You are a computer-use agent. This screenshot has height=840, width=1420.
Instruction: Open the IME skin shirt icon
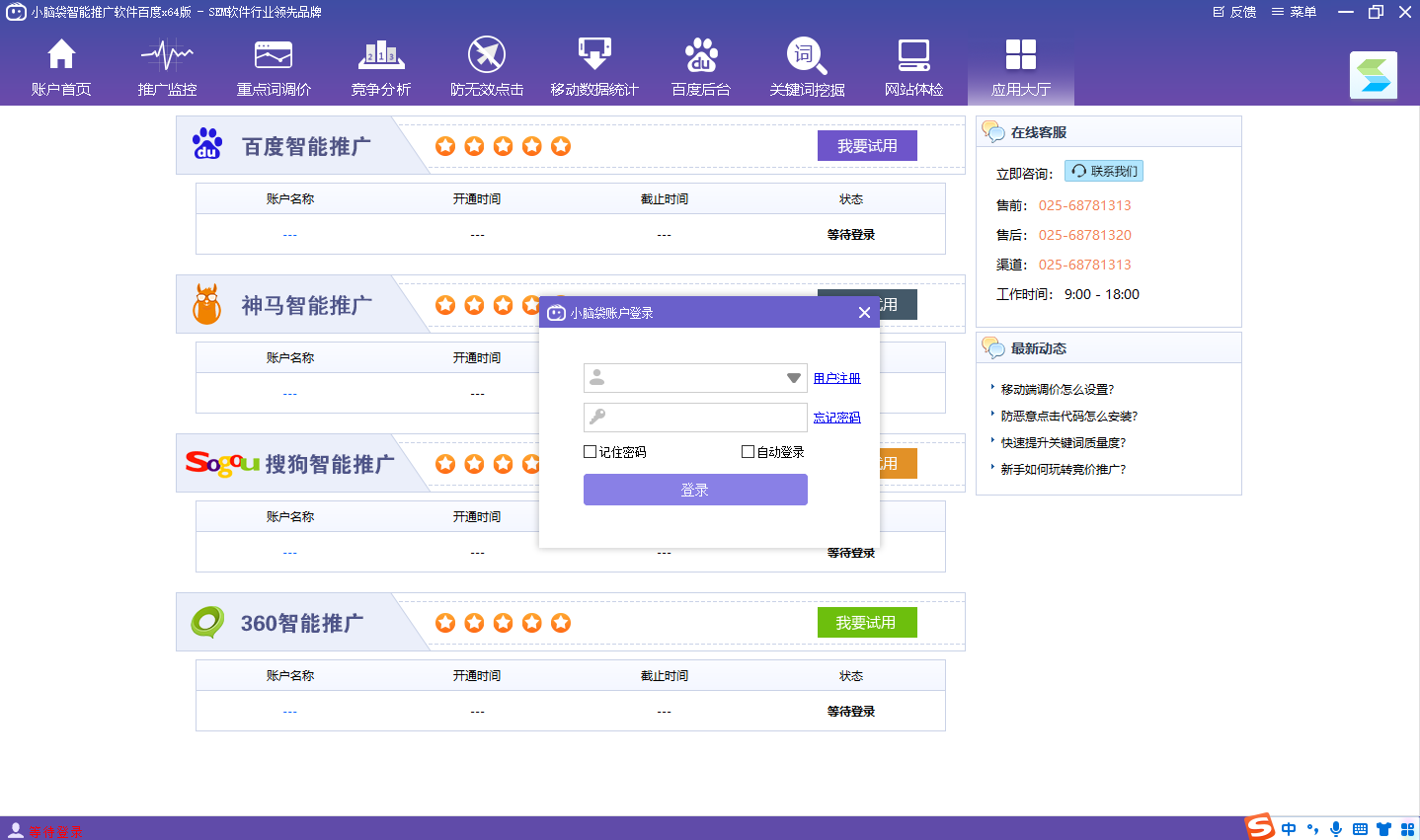click(1383, 829)
